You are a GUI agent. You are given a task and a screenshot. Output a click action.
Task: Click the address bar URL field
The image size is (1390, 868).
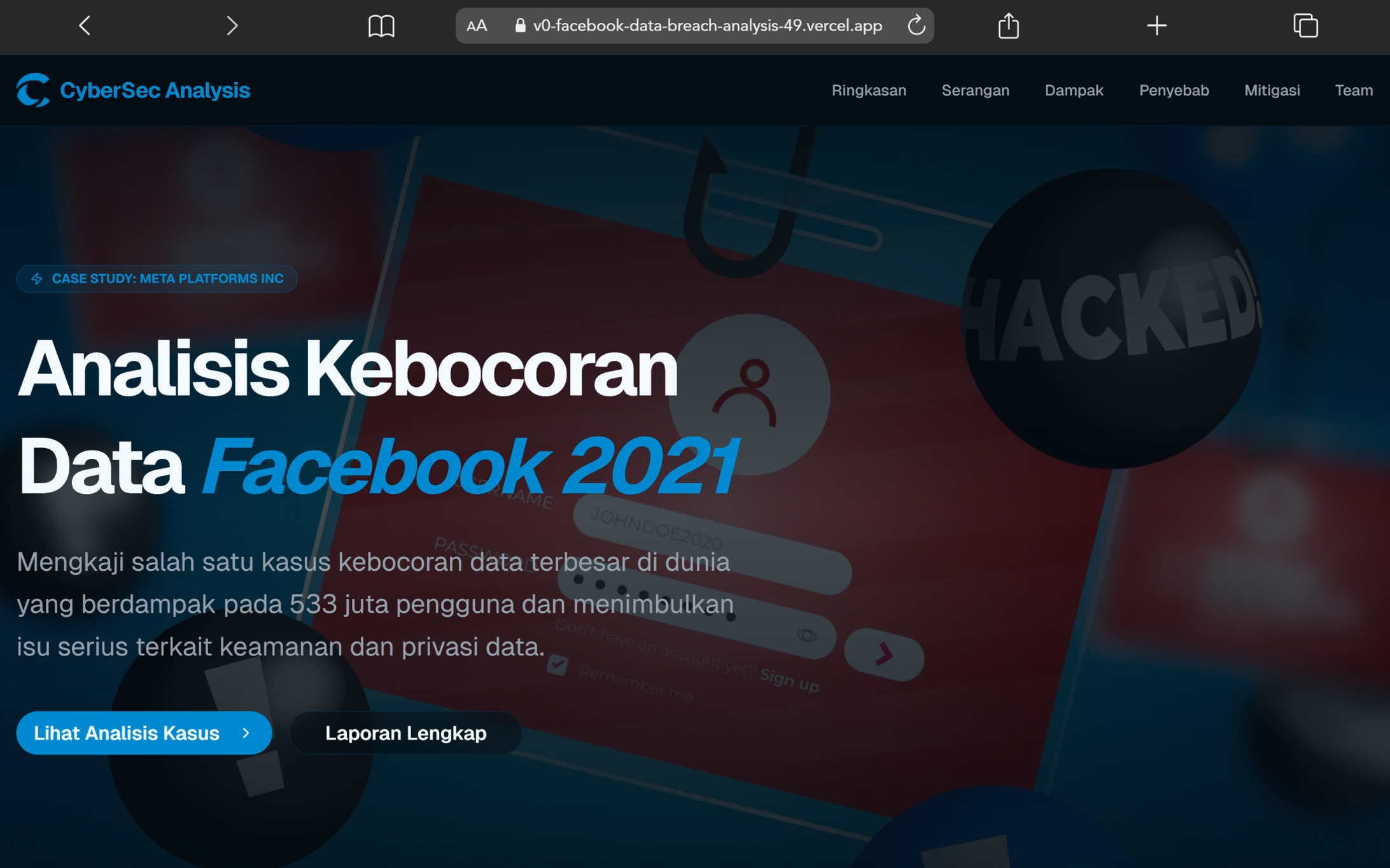[706, 26]
